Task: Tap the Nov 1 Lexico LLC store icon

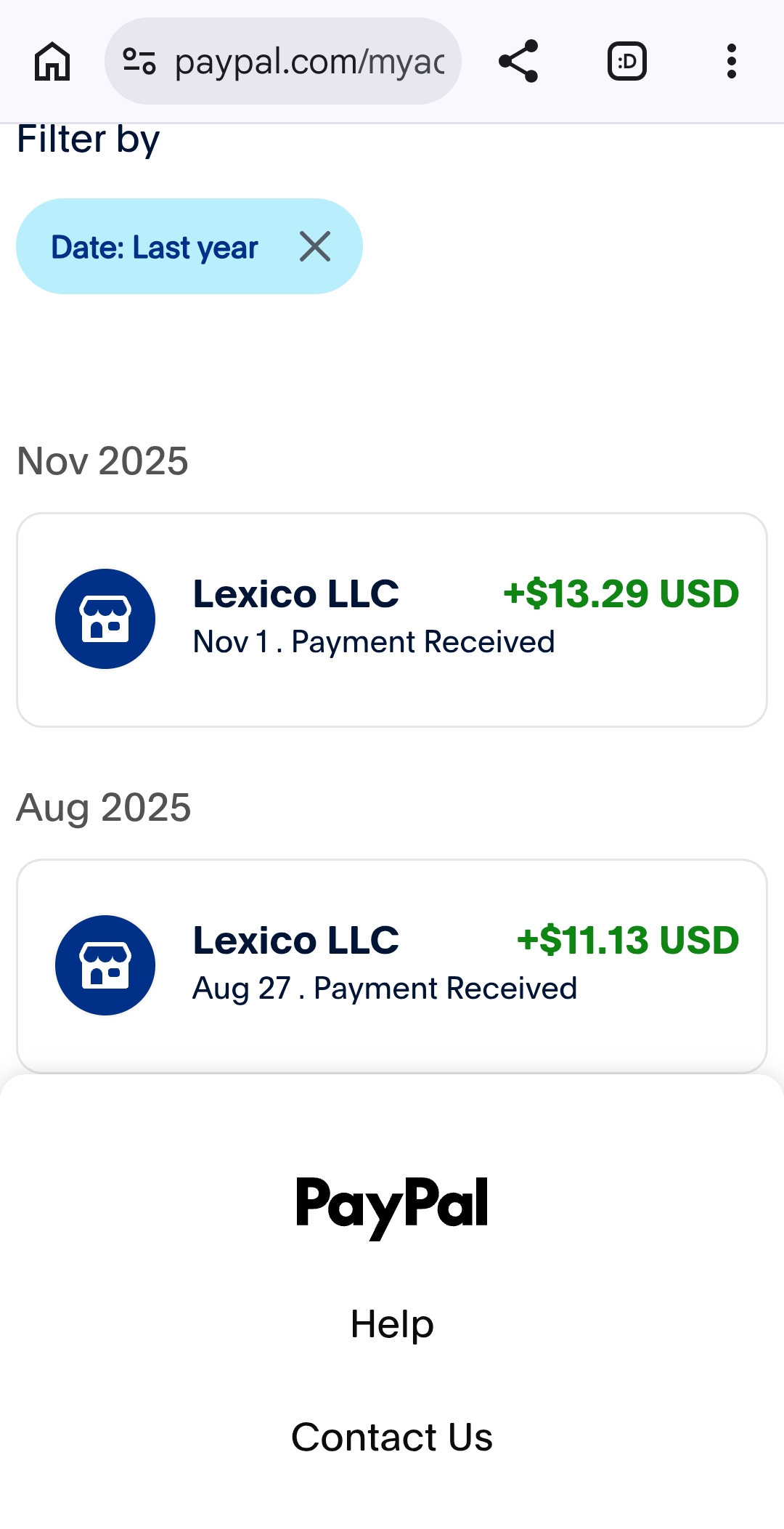Action: pyautogui.click(x=105, y=619)
